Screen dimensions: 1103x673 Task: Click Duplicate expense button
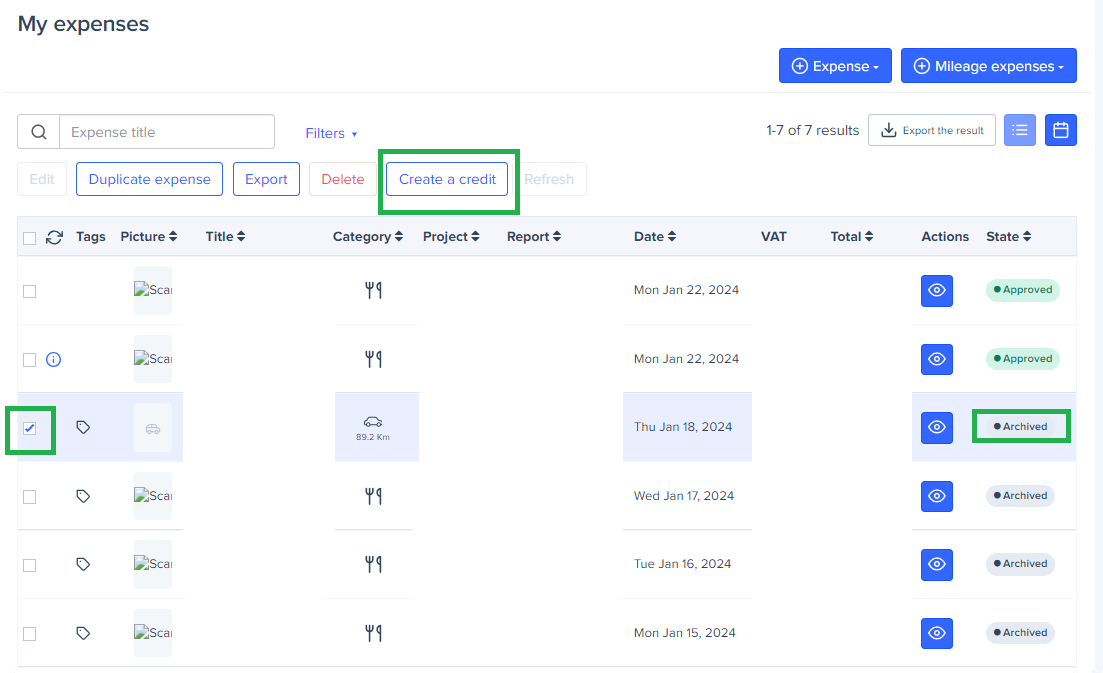pos(149,179)
